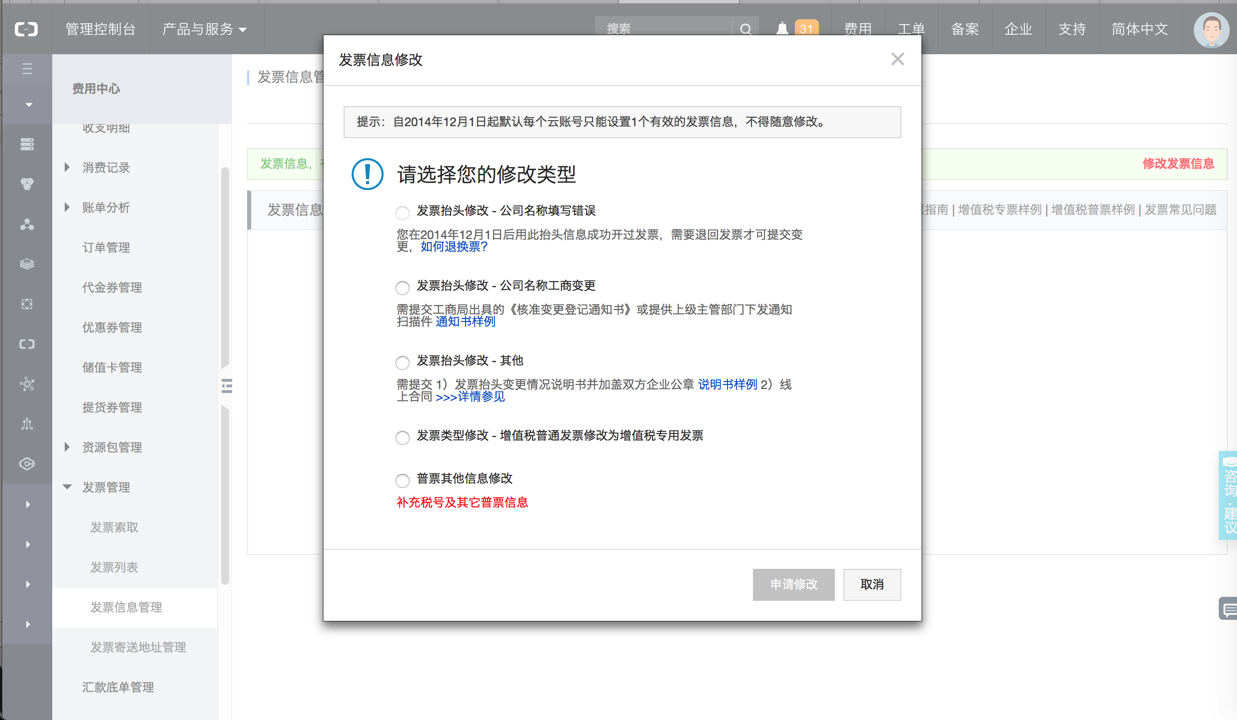Open the 增值税专票样例 link
This screenshot has width=1237, height=720.
click(1000, 210)
